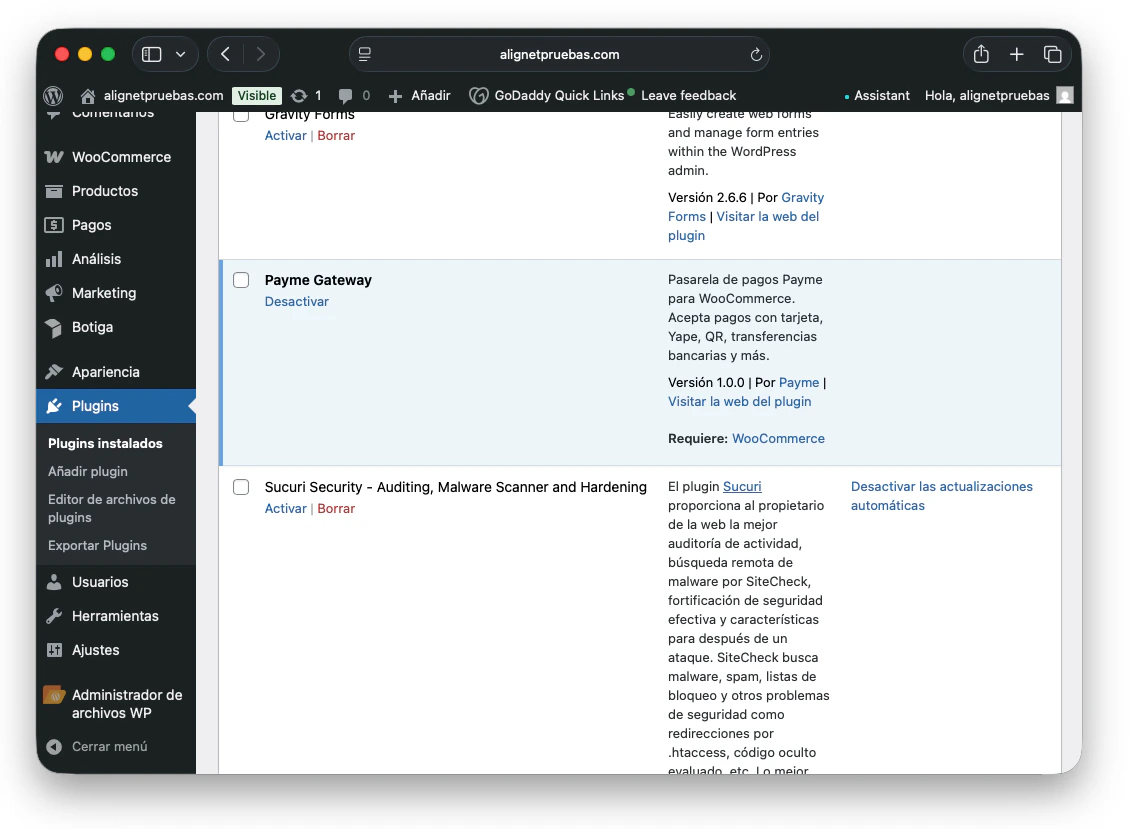This screenshot has height=829, width=1130.
Task: Tick the Sucuri Security checkbox
Action: [x=241, y=487]
